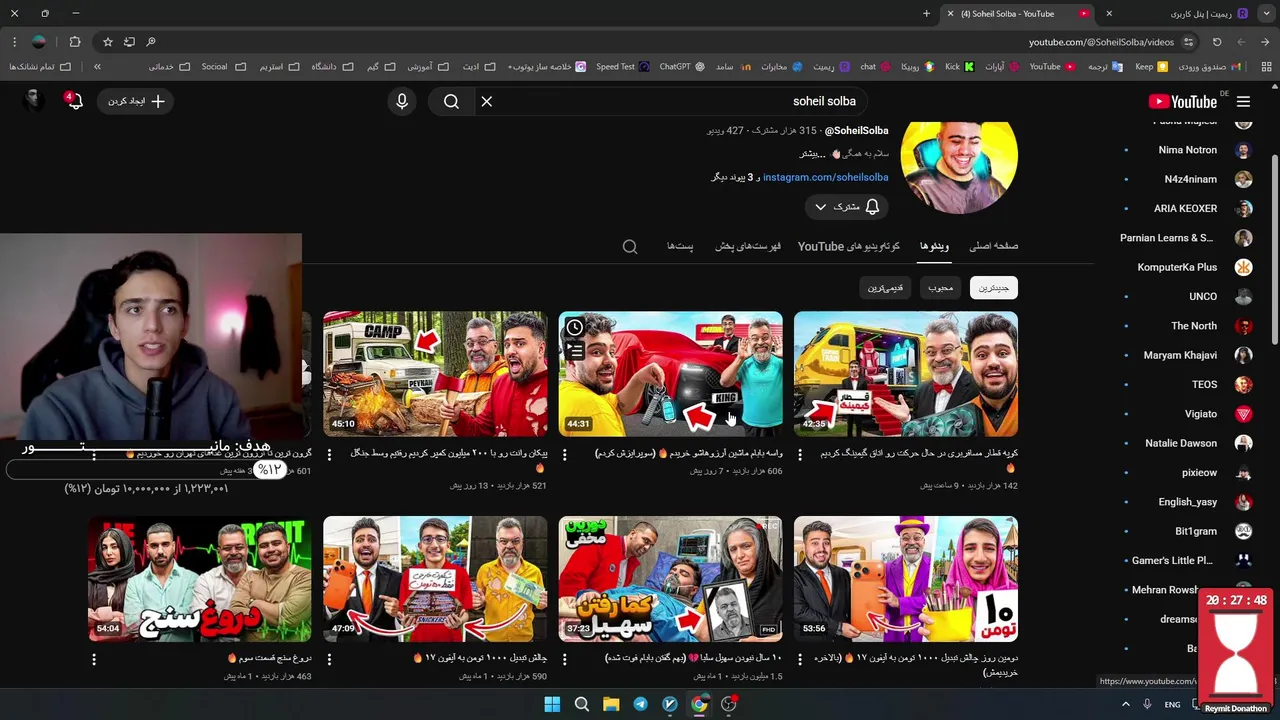Click the browser reload button

[1217, 42]
